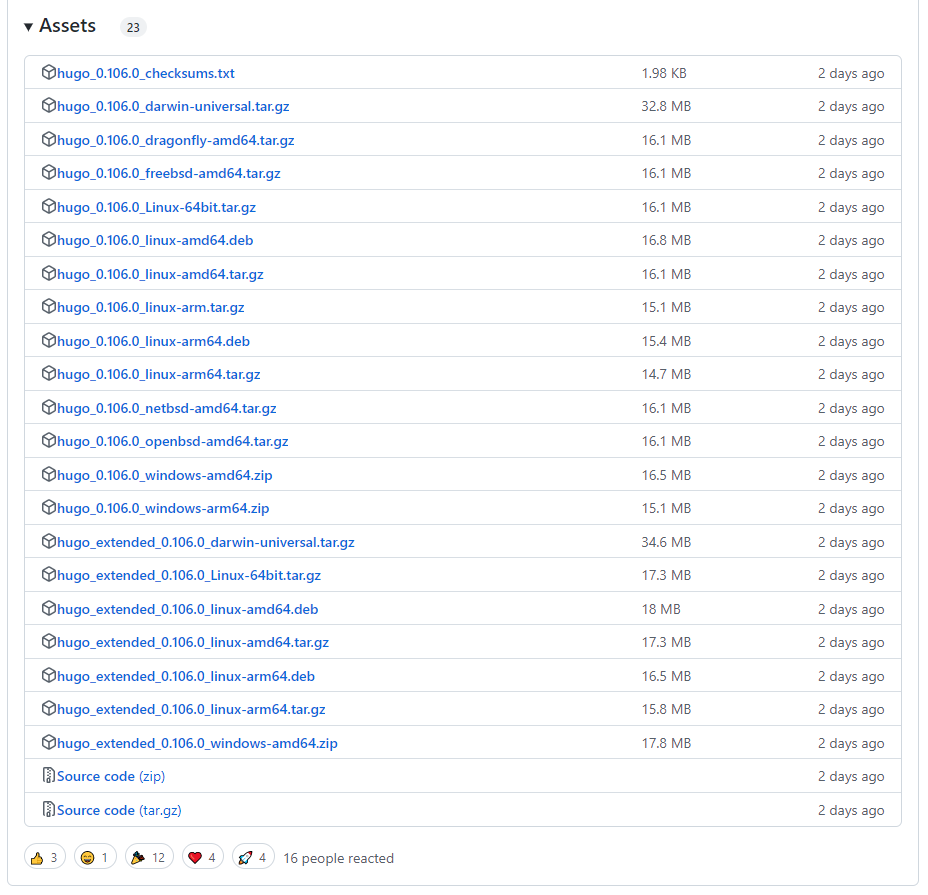Download hugo_0.106.0_linux-amd64.deb package

[x=155, y=240]
